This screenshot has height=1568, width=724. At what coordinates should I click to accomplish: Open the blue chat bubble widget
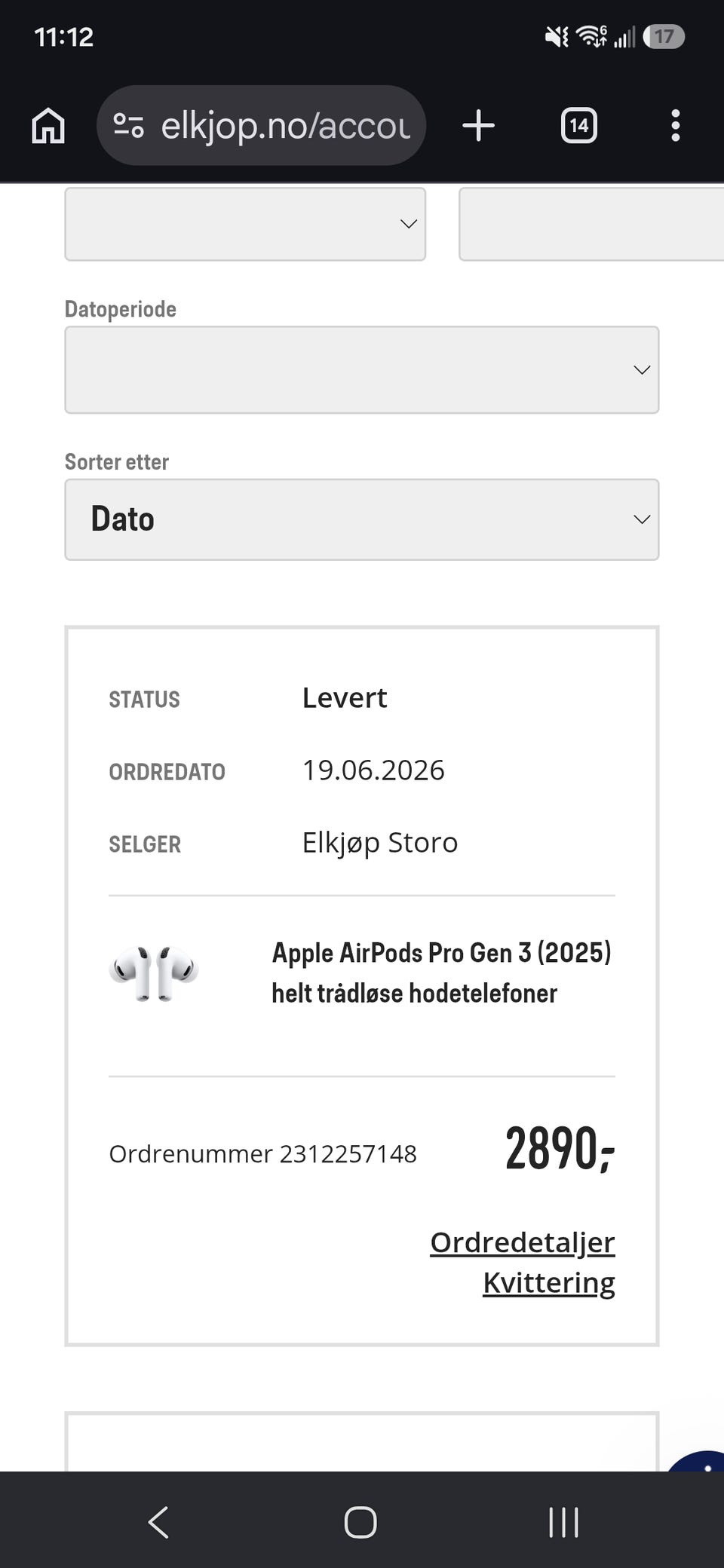pos(697,1461)
